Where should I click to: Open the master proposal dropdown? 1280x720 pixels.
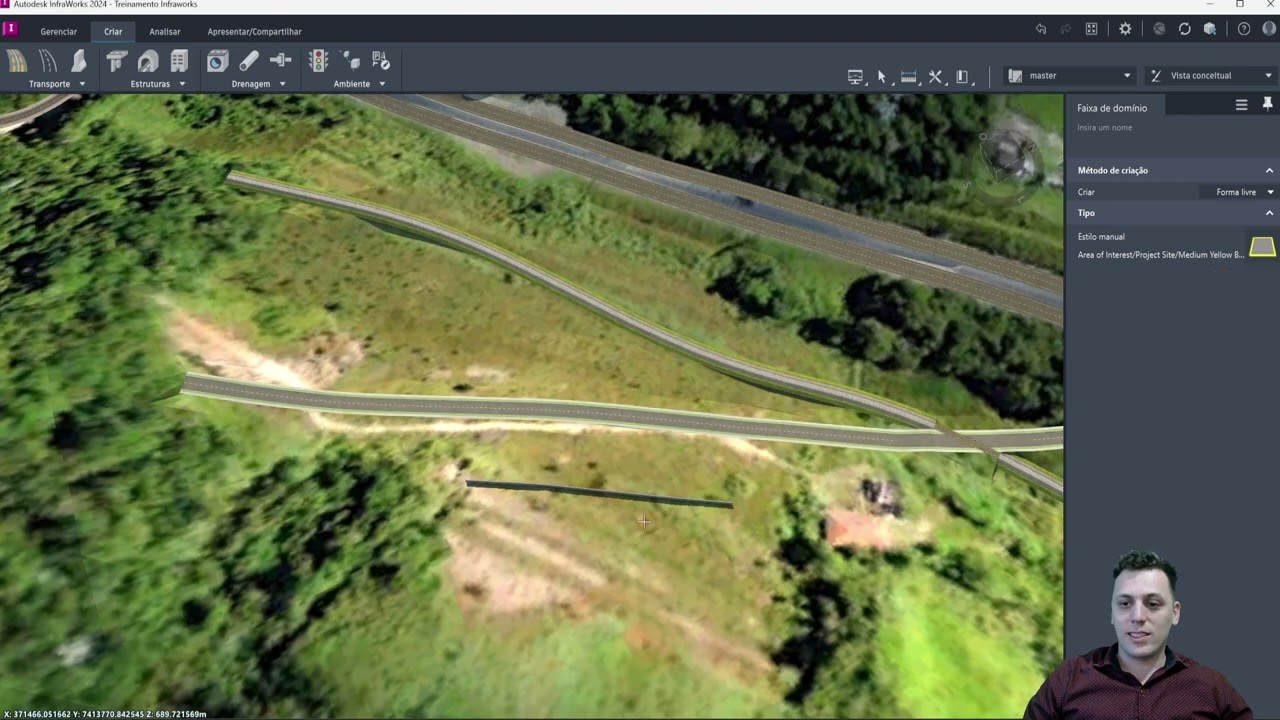pyautogui.click(x=1070, y=76)
